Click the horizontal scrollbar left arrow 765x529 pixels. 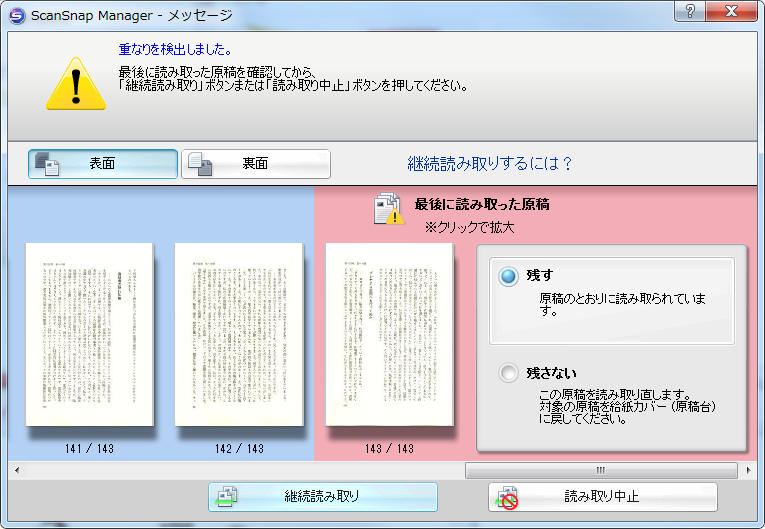(14, 469)
